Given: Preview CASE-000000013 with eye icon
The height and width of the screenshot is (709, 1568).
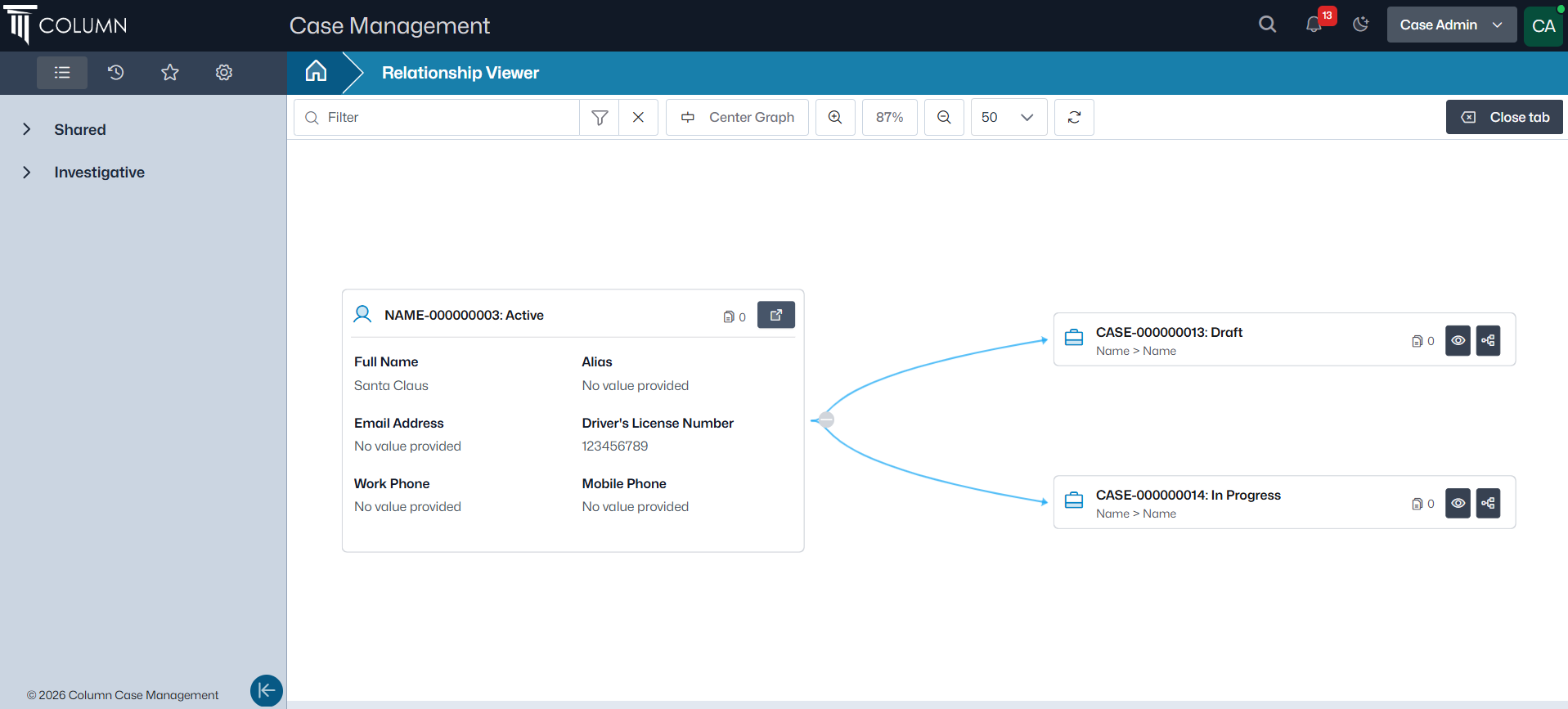Looking at the screenshot, I should tap(1458, 341).
